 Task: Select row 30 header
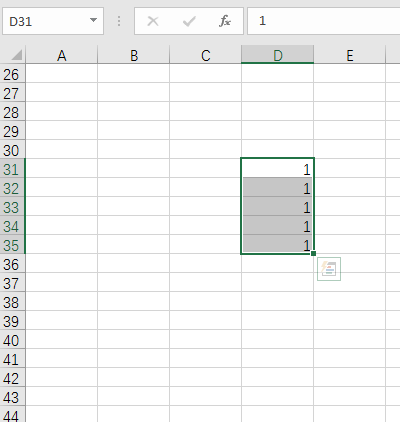pyautogui.click(x=12, y=150)
